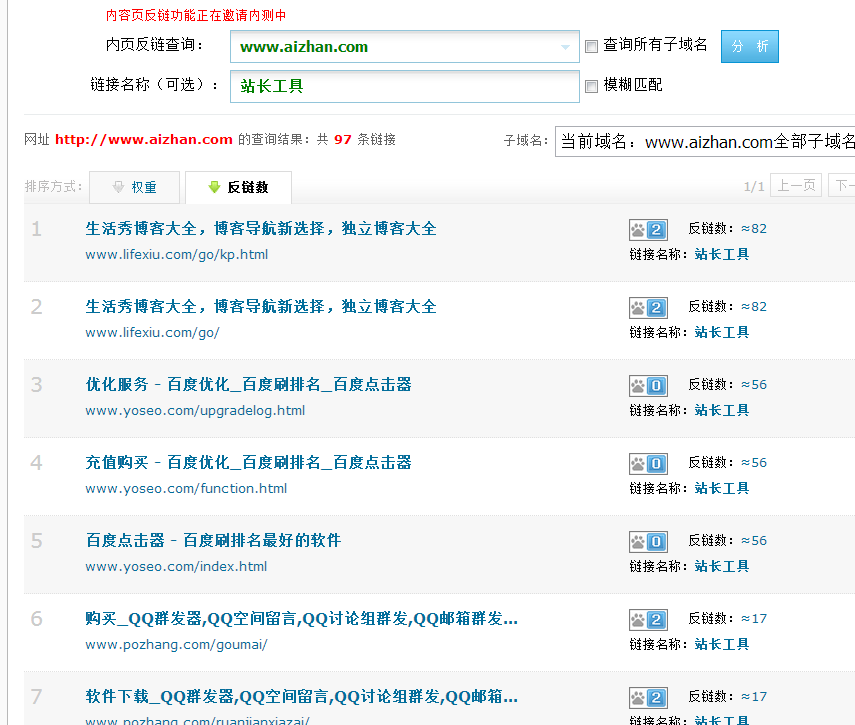Click Baidu weight badge for pozhang.com/goumai/ result
The image size is (855, 725).
click(648, 620)
